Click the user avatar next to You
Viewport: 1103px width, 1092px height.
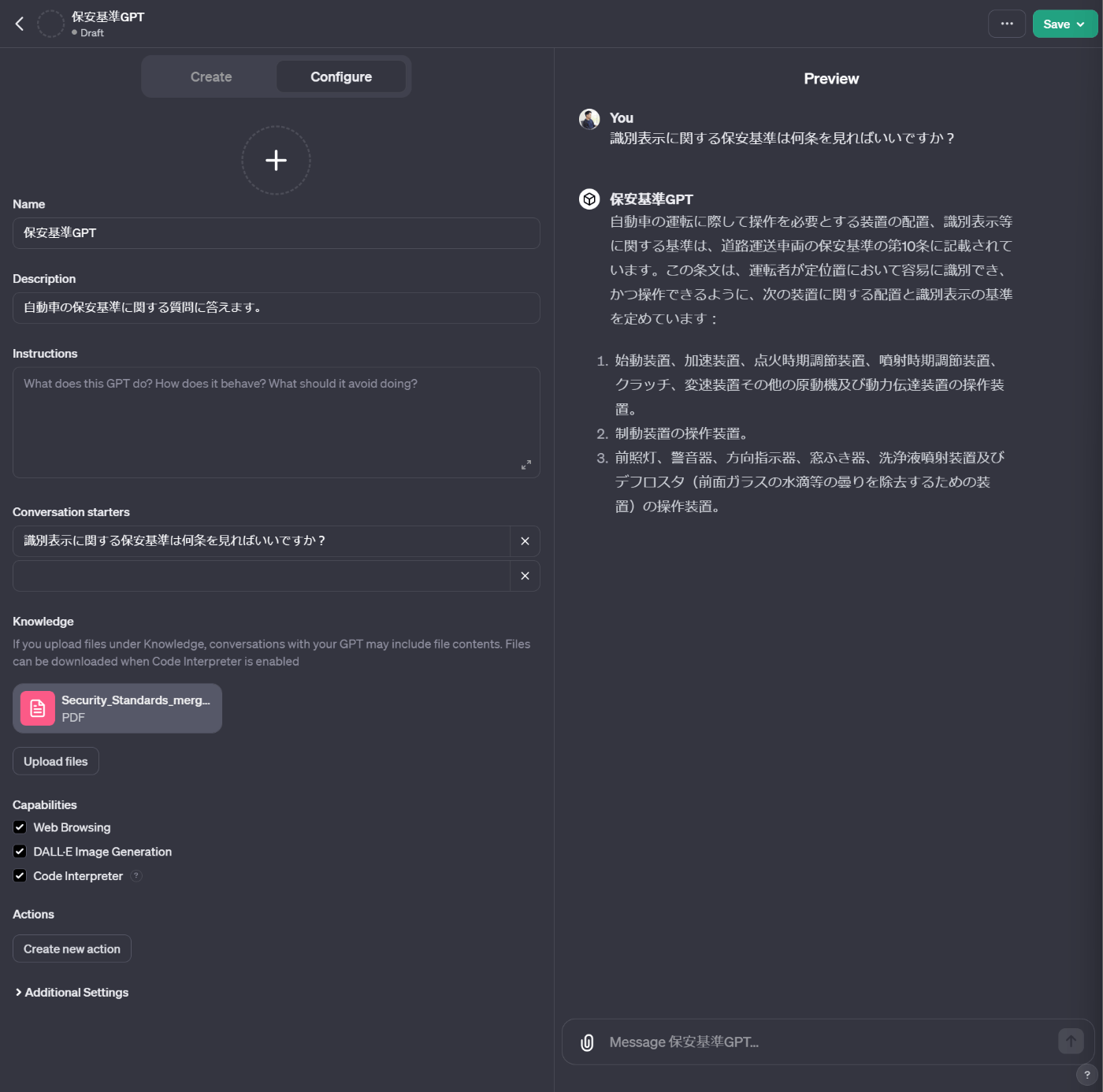click(x=589, y=119)
